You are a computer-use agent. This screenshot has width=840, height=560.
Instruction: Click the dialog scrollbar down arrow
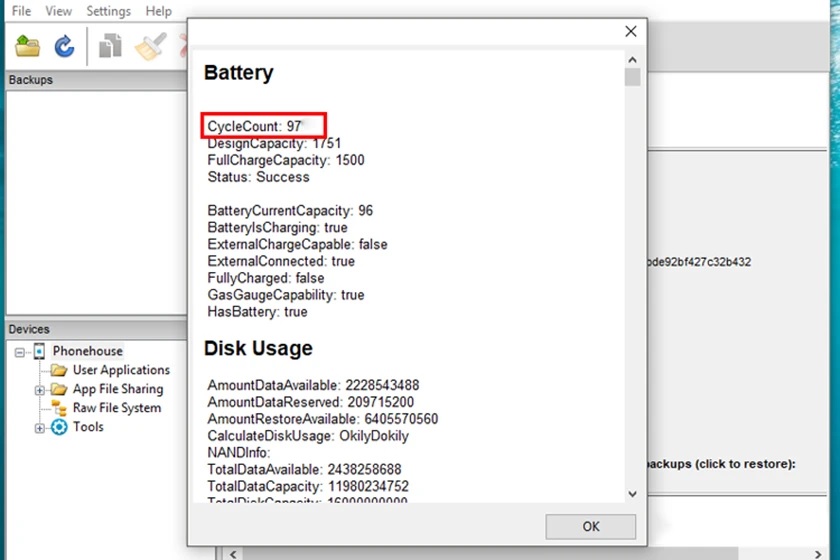632,493
